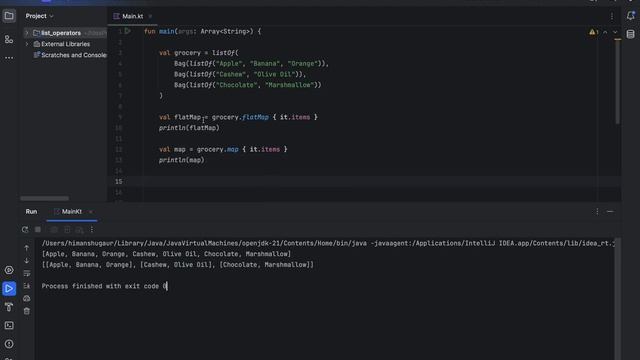Click 'println(flatMap)' statement
This screenshot has width=640, height=360.
189,128
